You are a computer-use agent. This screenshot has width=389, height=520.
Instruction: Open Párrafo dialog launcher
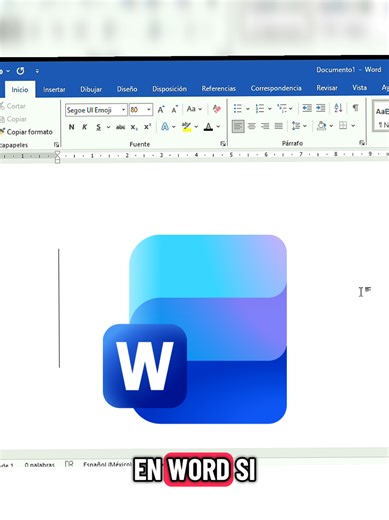(362, 143)
